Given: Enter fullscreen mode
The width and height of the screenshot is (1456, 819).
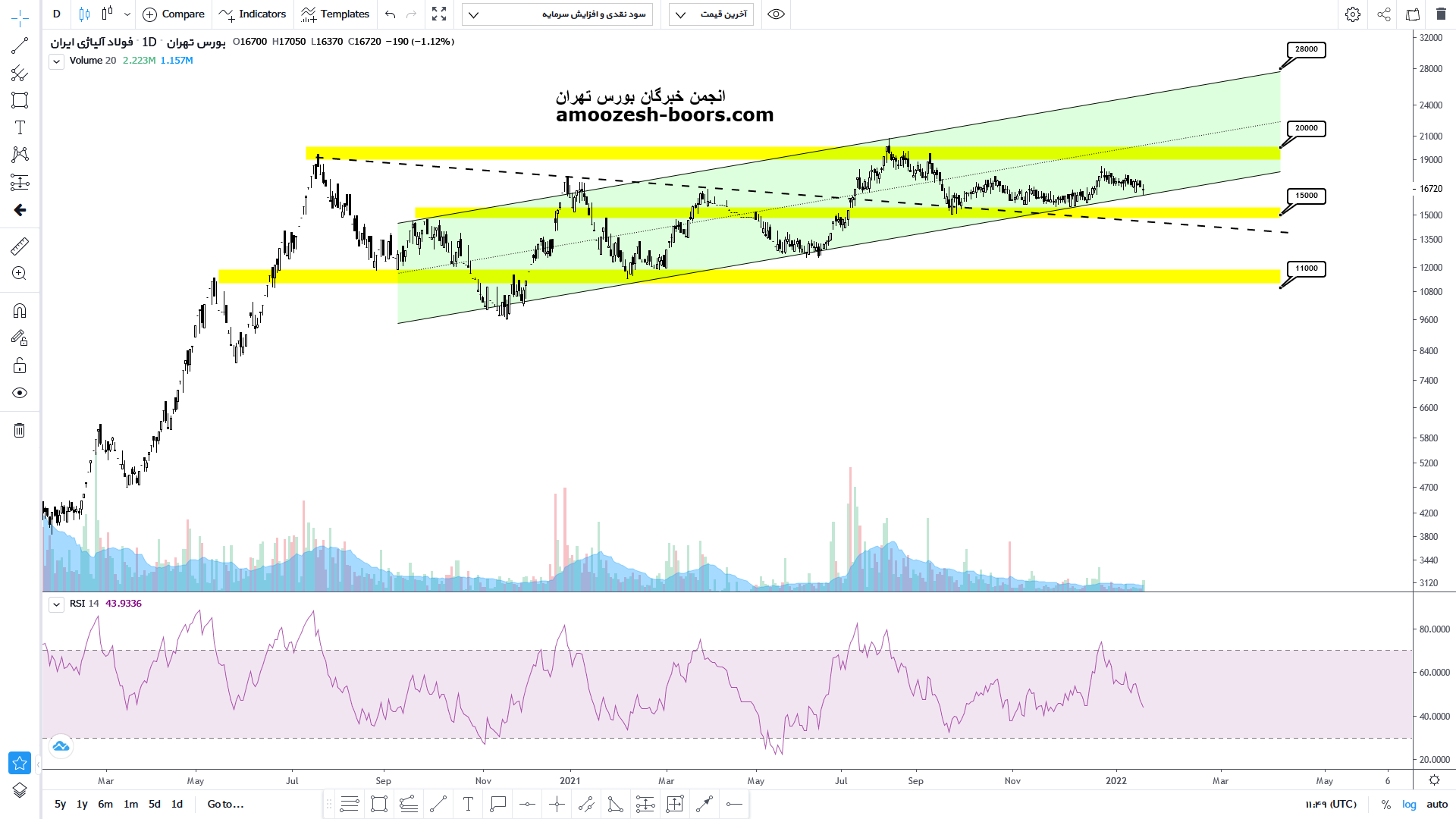Looking at the screenshot, I should (439, 14).
